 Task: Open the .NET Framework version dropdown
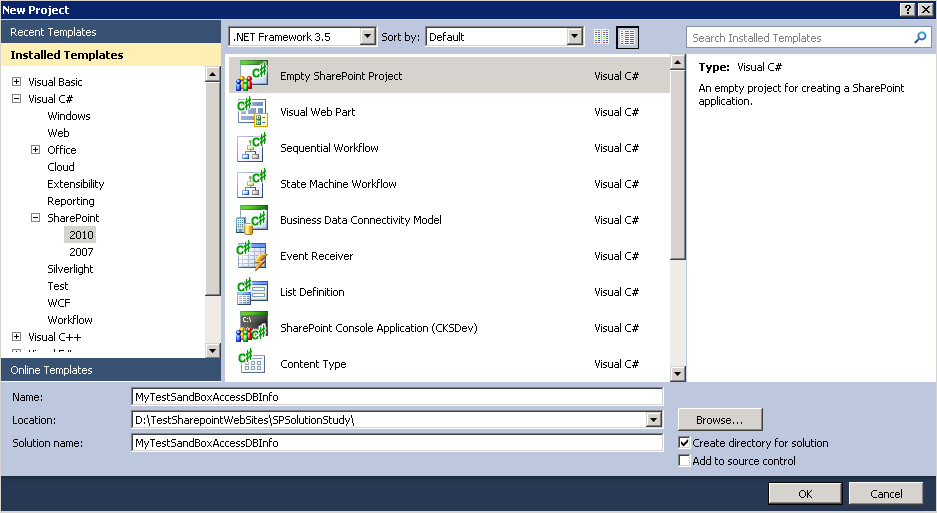coord(368,37)
